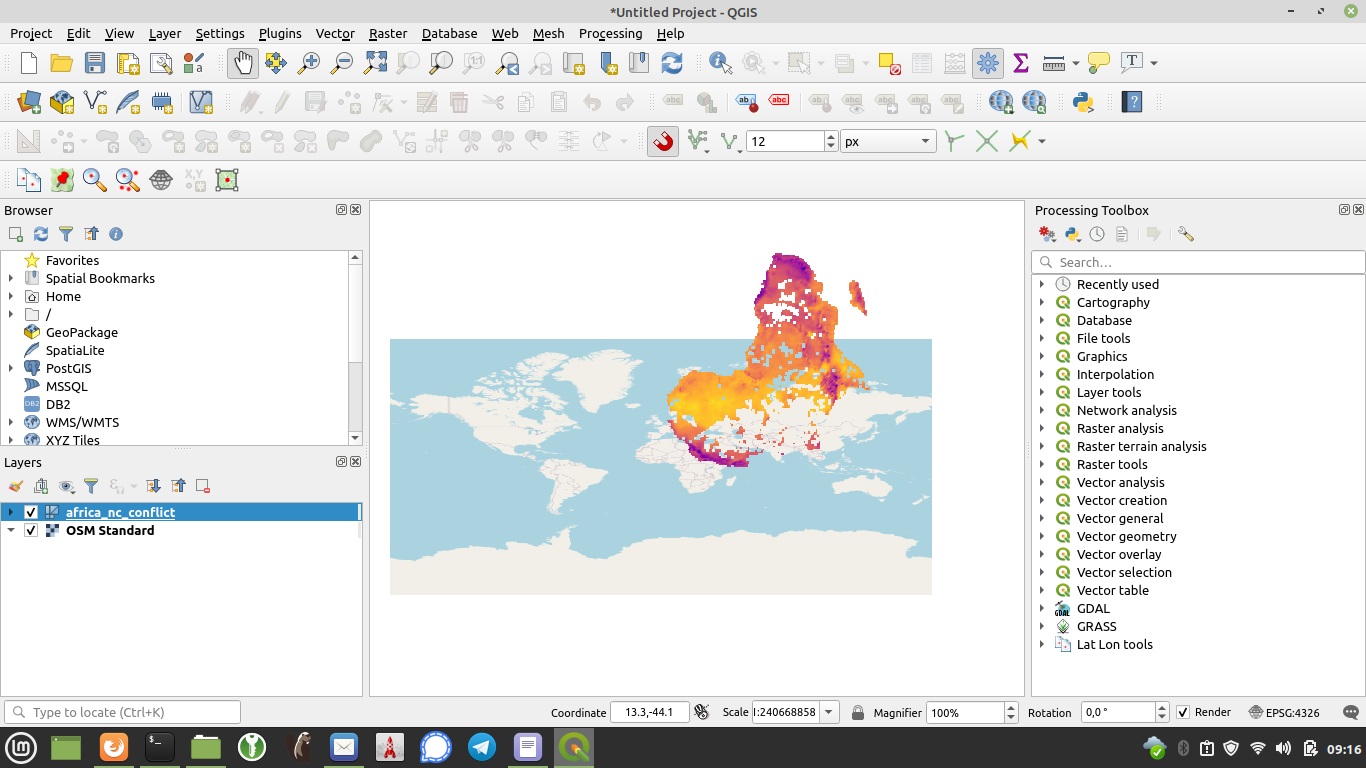Screen dimensions: 1366x768
Task: Open the Data Source Manager
Action: (29, 102)
